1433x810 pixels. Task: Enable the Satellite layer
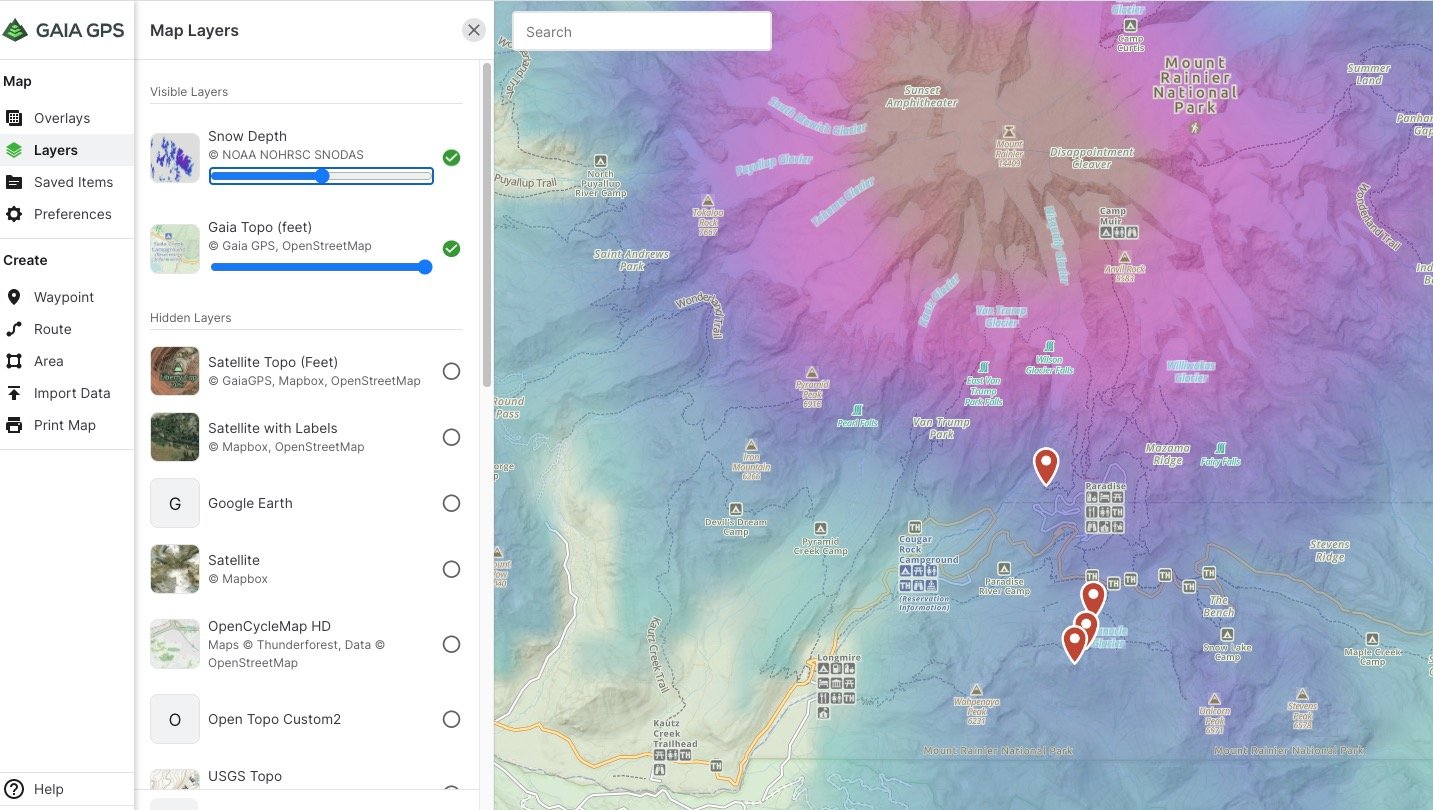[451, 569]
